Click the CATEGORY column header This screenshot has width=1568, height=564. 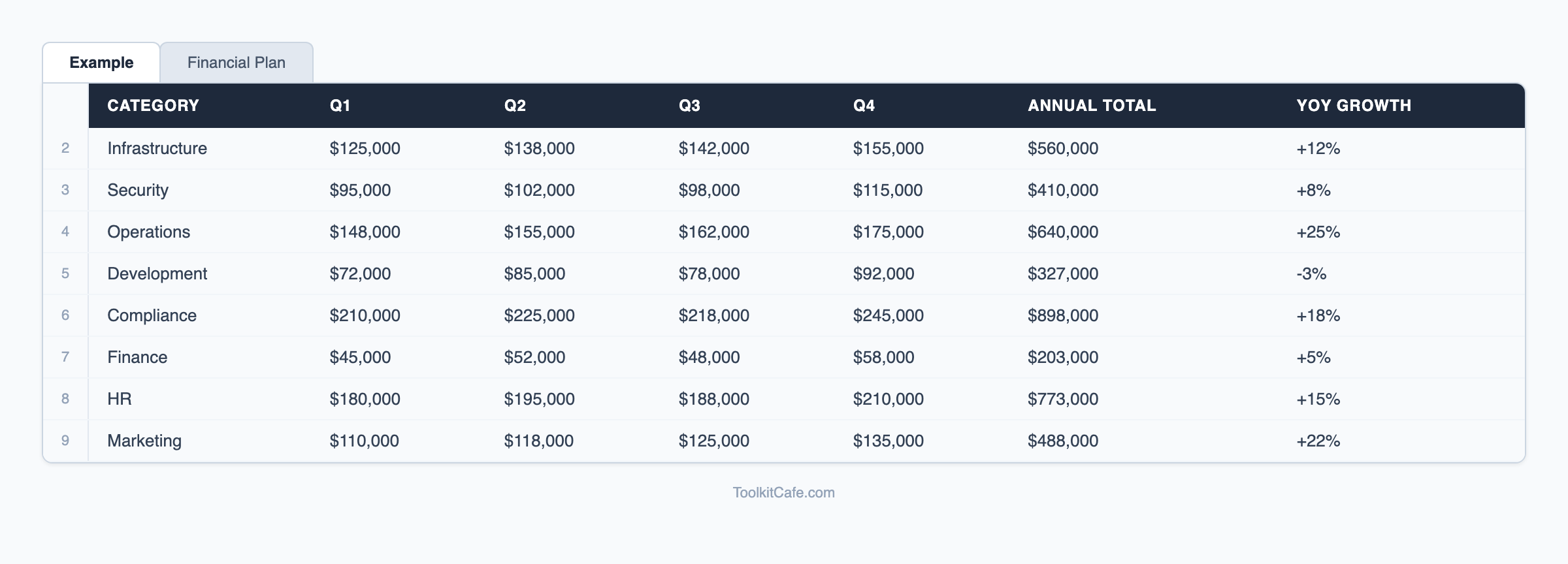(153, 106)
